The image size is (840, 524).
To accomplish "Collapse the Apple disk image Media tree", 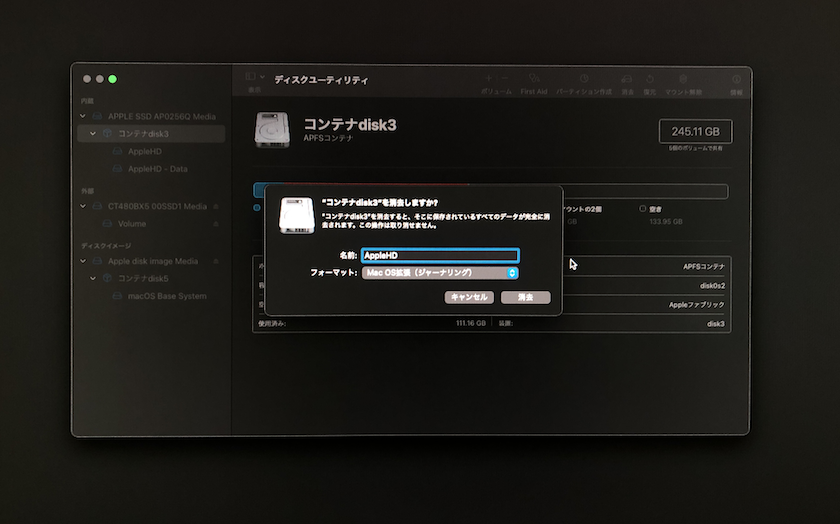I will pyautogui.click(x=82, y=261).
